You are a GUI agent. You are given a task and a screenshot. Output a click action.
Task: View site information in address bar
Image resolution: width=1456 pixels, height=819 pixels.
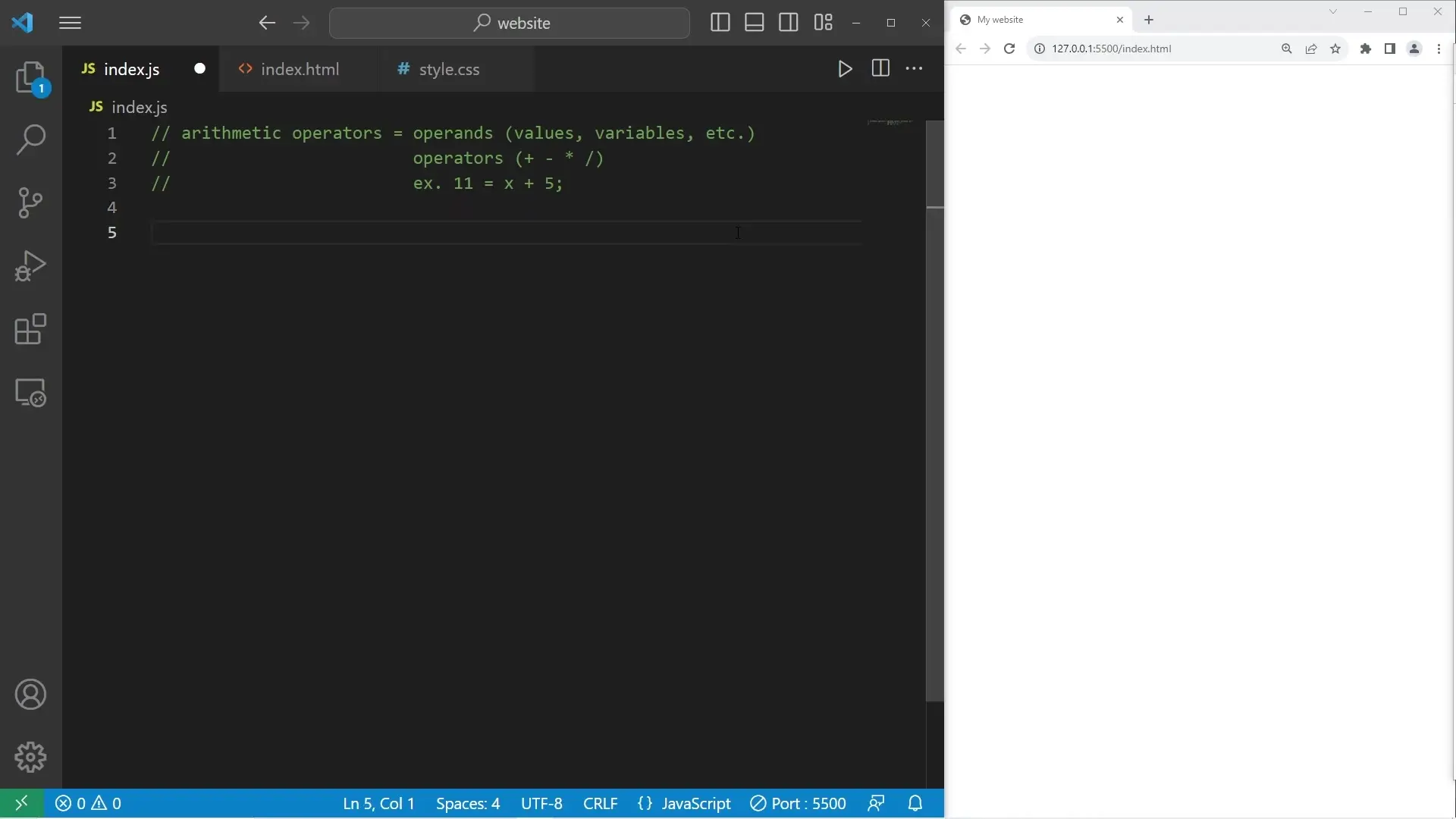(x=1040, y=49)
